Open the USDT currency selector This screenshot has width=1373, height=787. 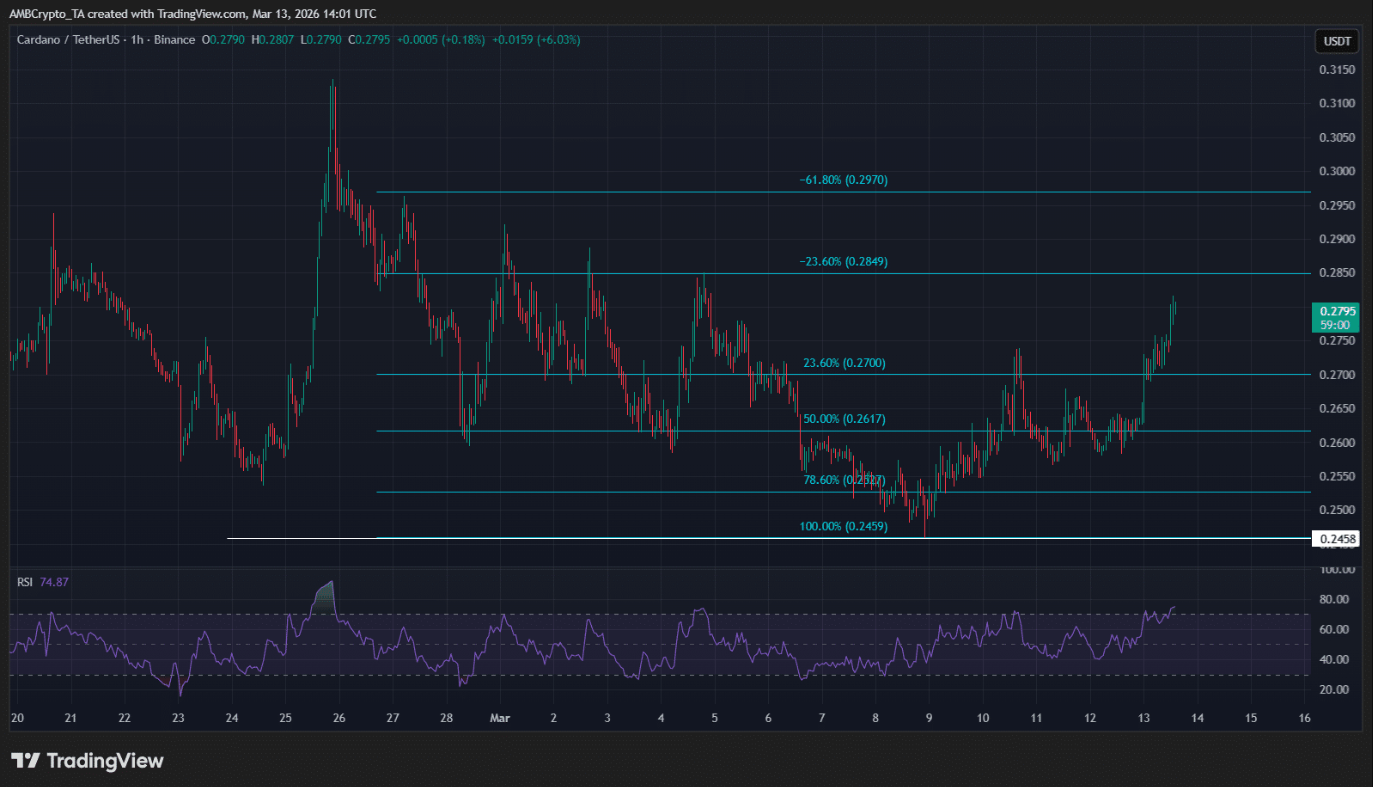click(1336, 41)
